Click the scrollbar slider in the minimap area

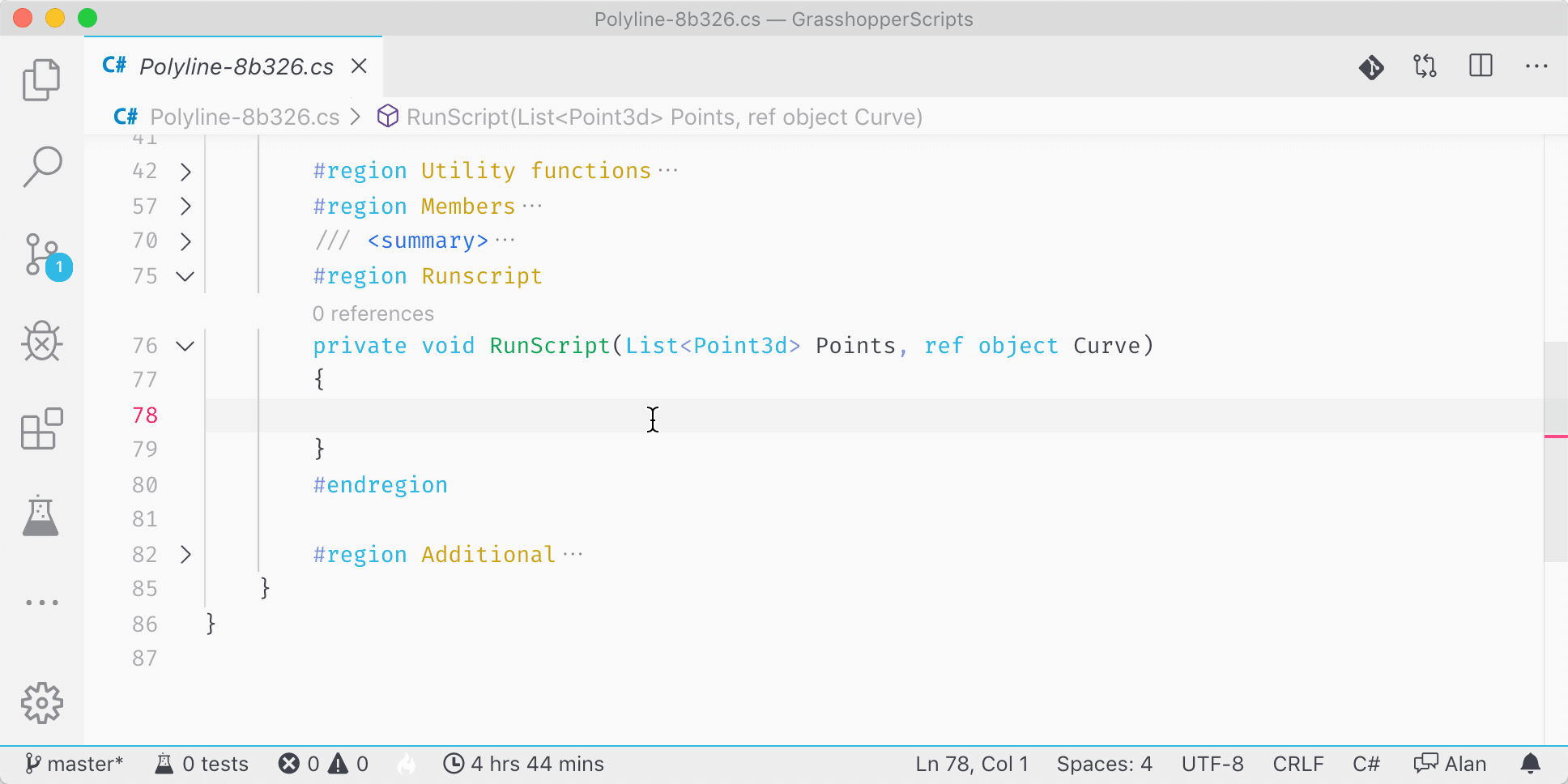point(1556,451)
